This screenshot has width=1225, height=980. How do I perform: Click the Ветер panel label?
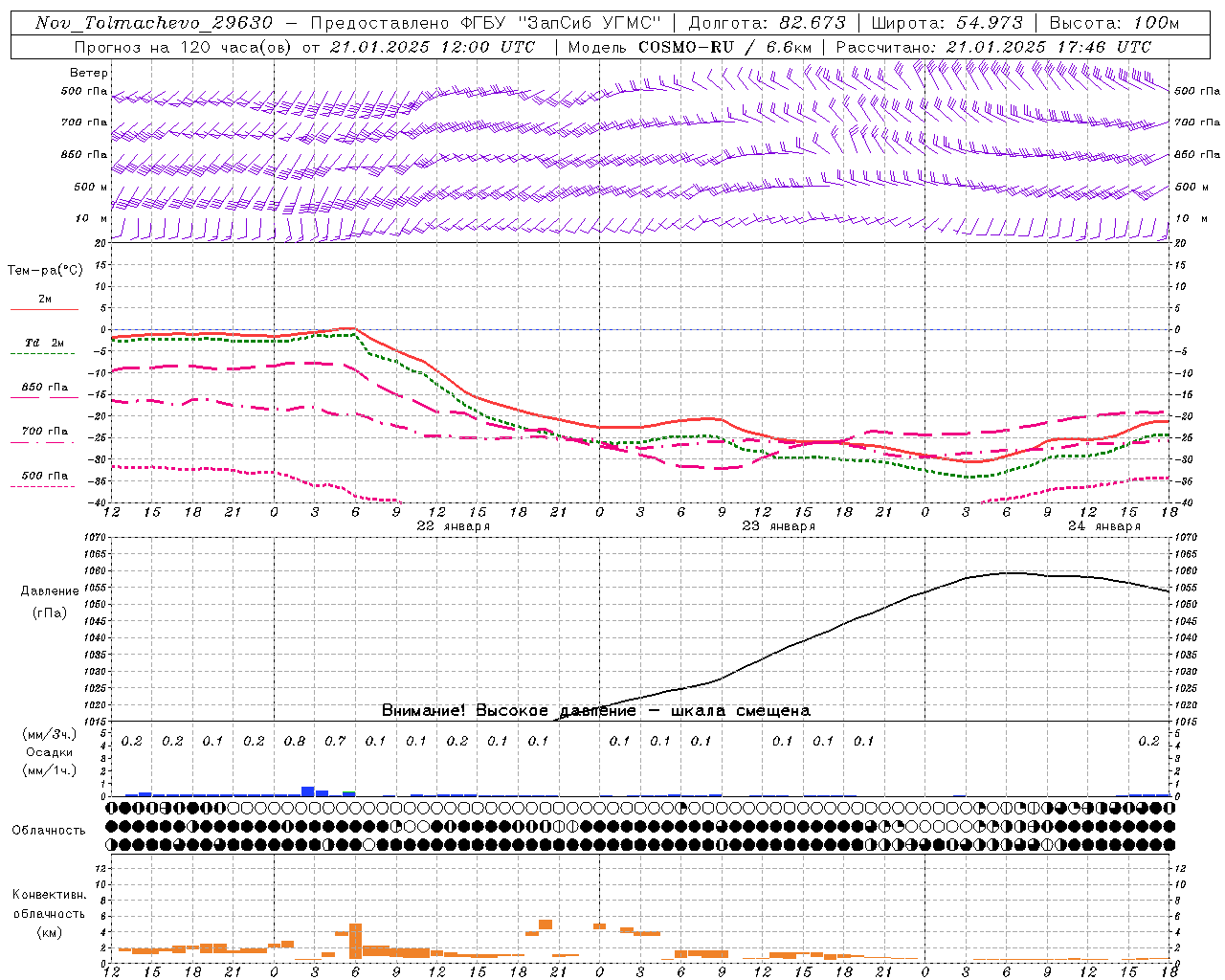coord(89,73)
